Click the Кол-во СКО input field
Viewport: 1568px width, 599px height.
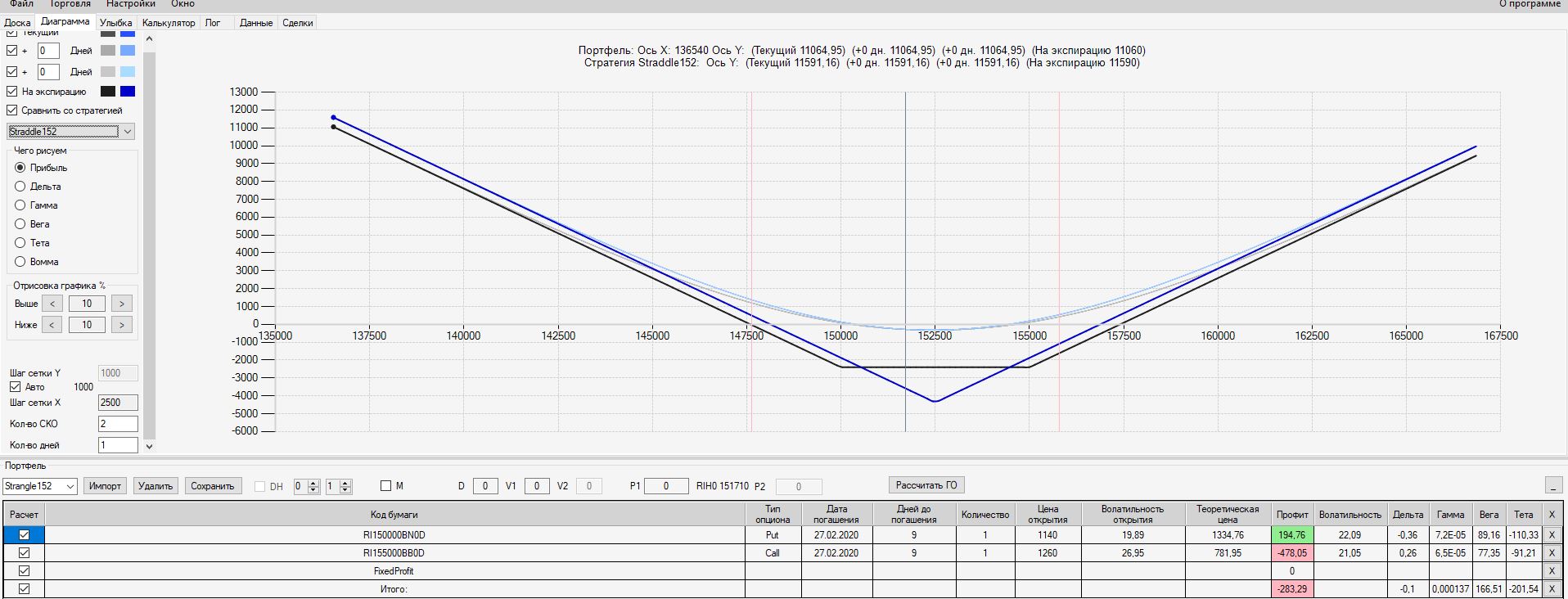[118, 424]
